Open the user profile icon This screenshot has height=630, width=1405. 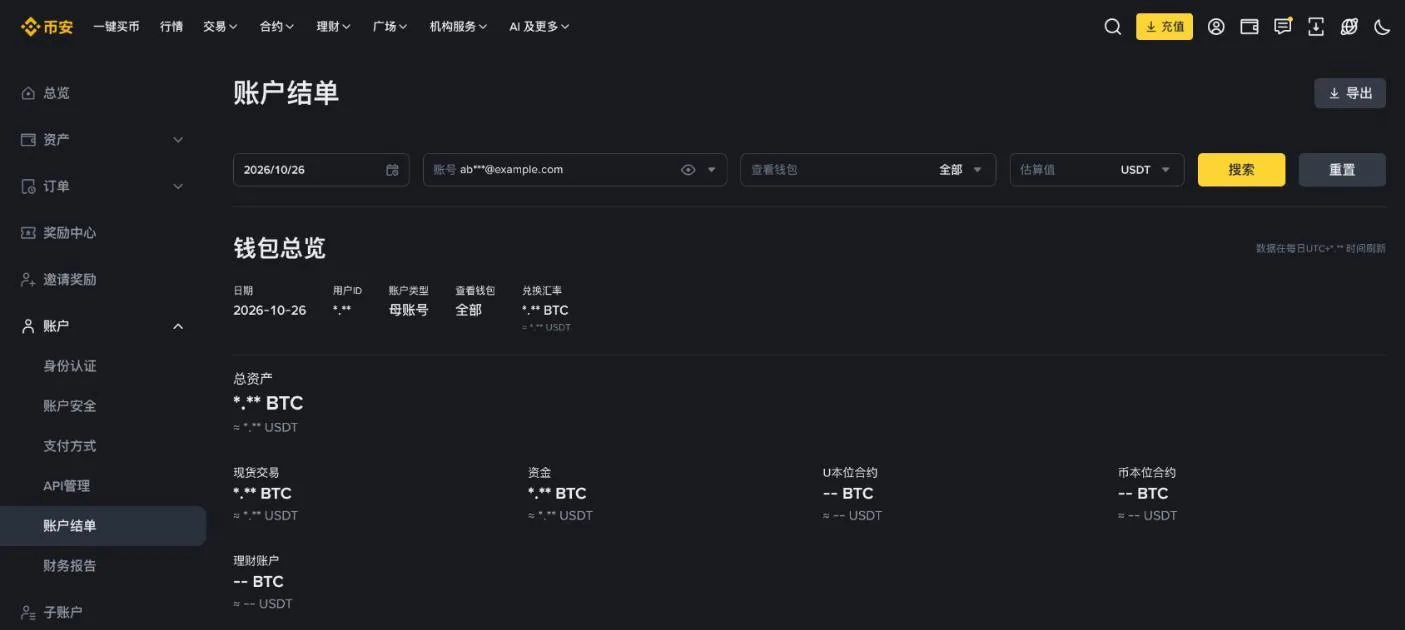pyautogui.click(x=1216, y=27)
